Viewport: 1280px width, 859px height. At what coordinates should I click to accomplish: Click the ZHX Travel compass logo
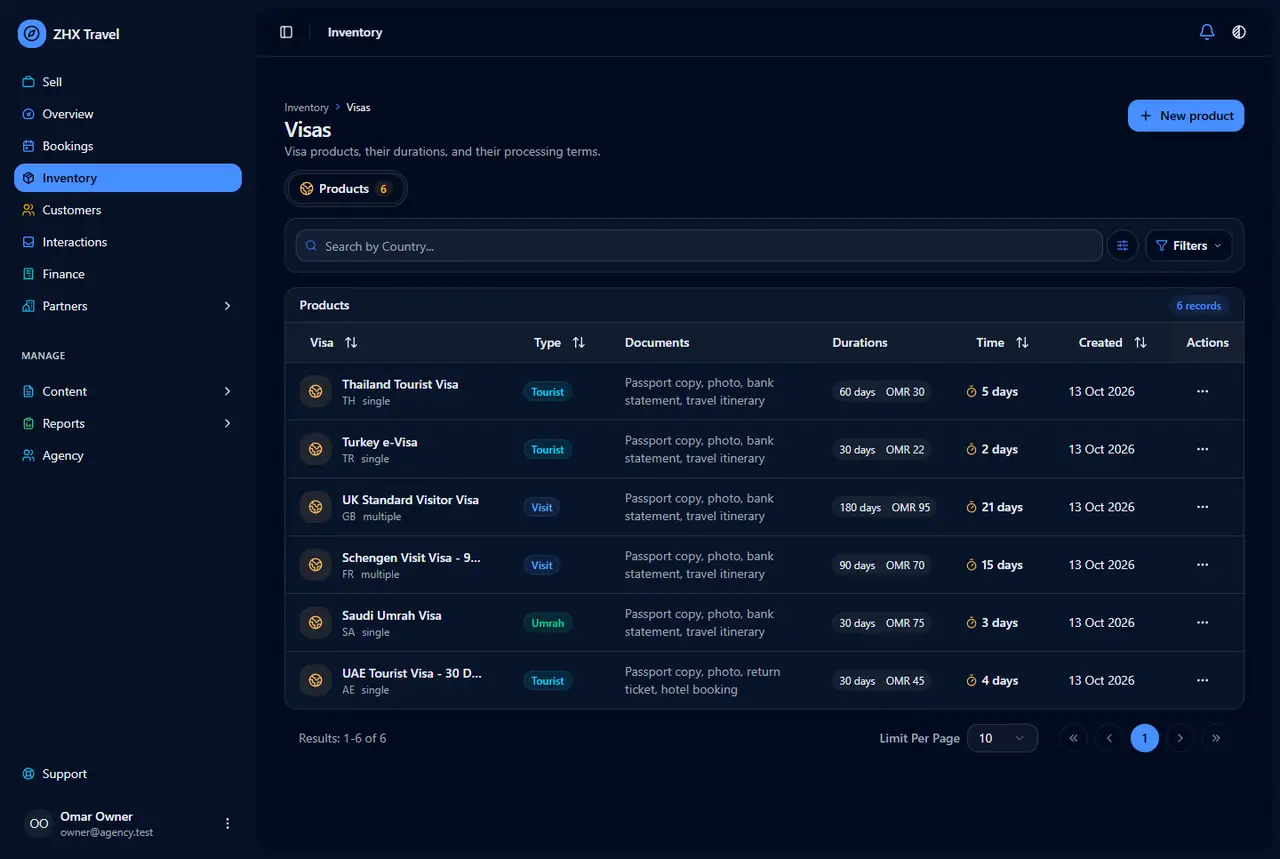point(32,34)
